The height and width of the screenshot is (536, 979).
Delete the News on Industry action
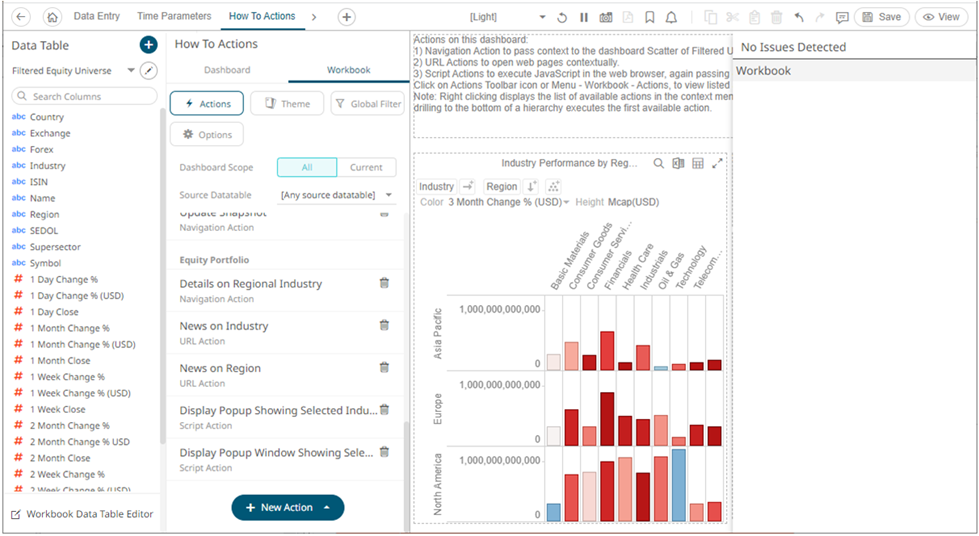click(x=384, y=325)
